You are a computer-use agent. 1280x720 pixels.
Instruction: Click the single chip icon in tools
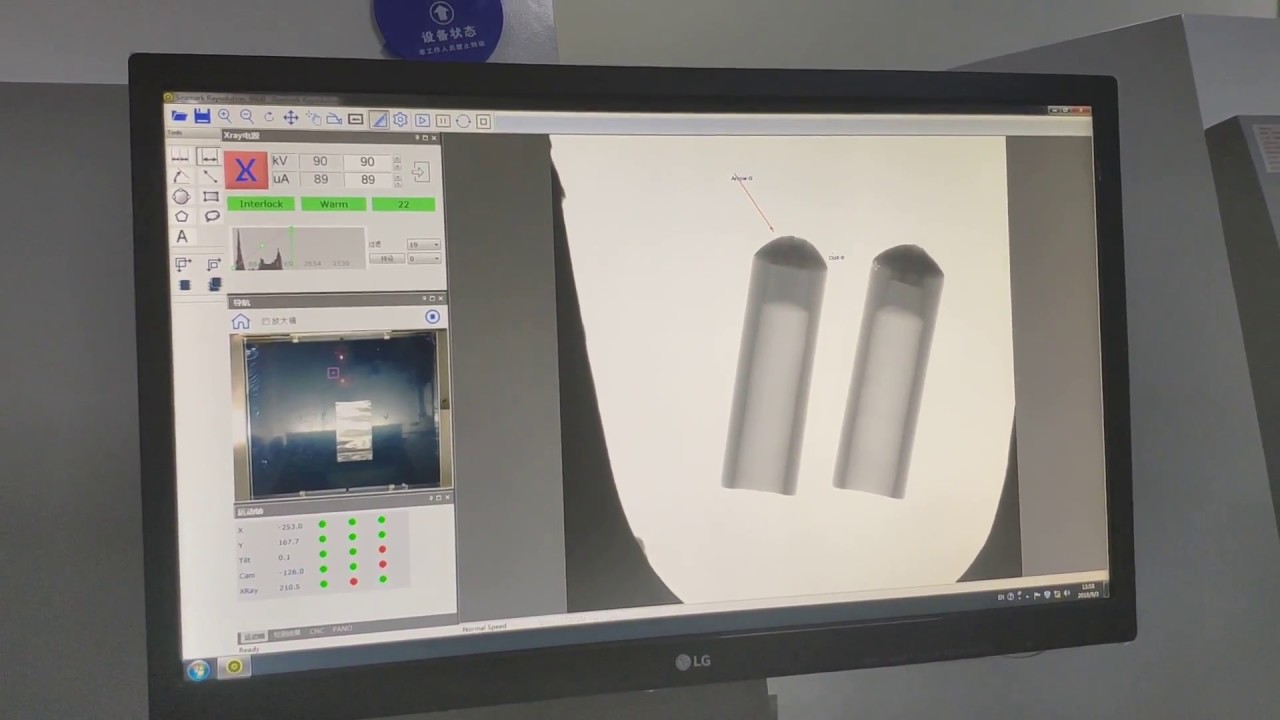coord(184,285)
